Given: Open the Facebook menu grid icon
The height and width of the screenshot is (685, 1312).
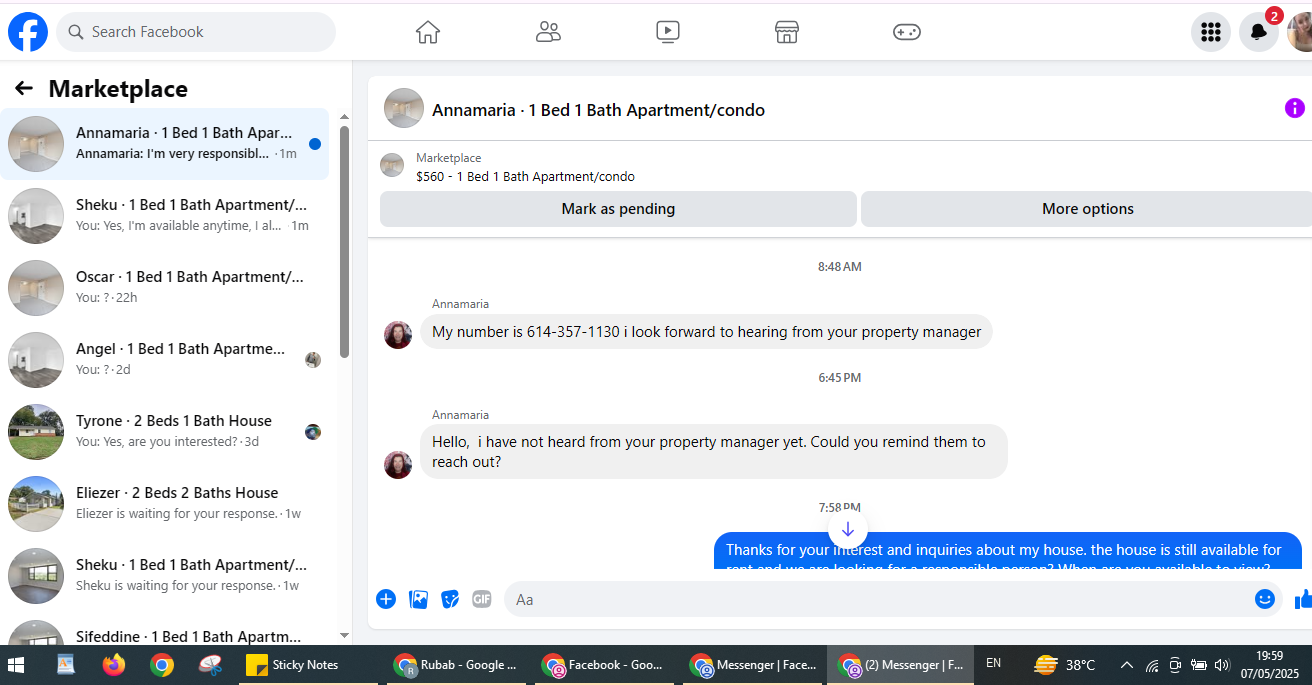Looking at the screenshot, I should pos(1211,32).
